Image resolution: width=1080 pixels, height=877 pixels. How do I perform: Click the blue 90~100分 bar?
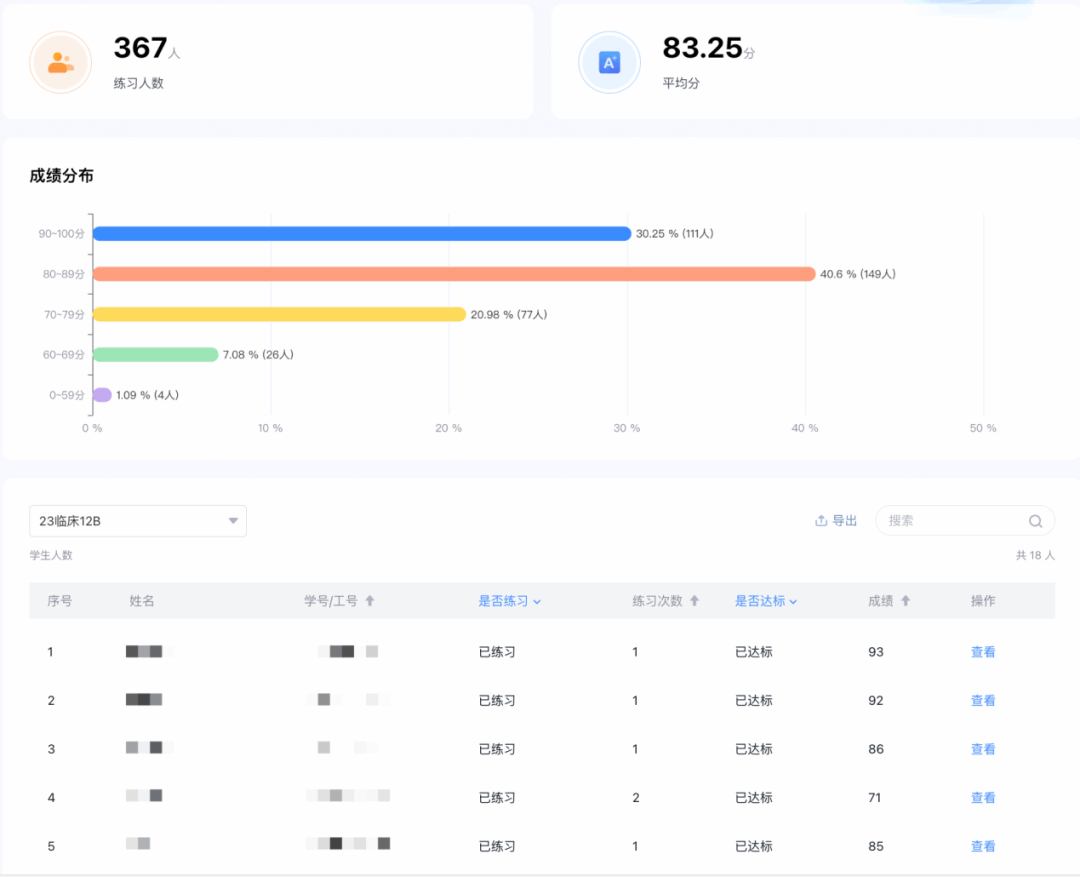click(361, 234)
